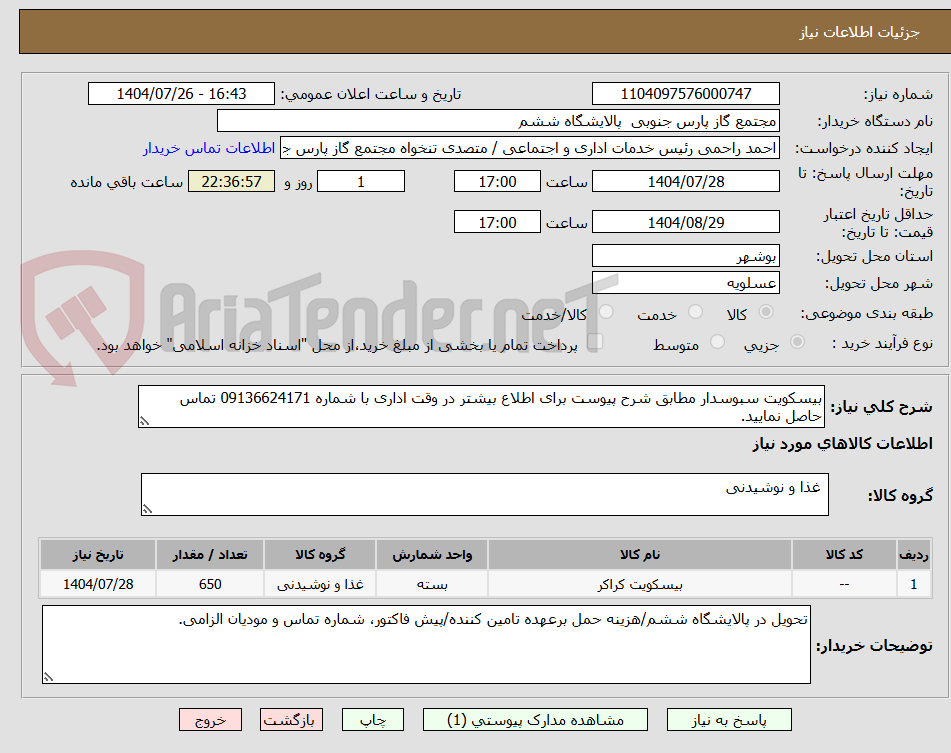Image resolution: width=951 pixels, height=753 pixels.
Task: Click the resize handle of گروه کالا box
Action: [147, 509]
